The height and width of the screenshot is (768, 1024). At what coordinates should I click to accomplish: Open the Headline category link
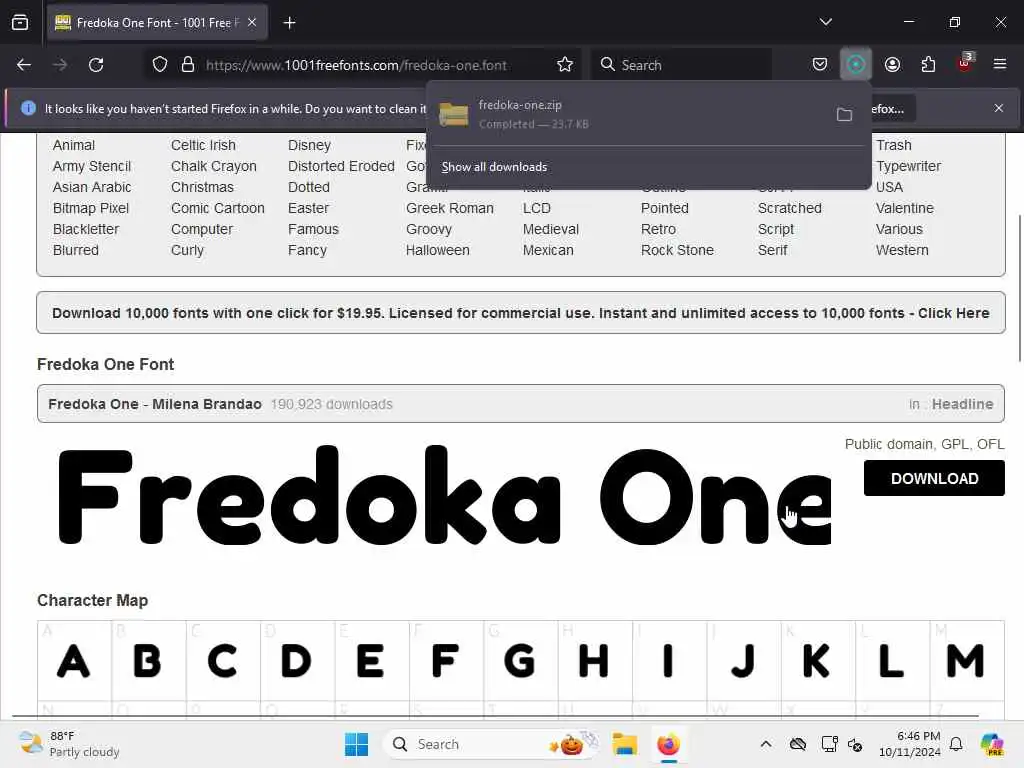click(x=962, y=404)
